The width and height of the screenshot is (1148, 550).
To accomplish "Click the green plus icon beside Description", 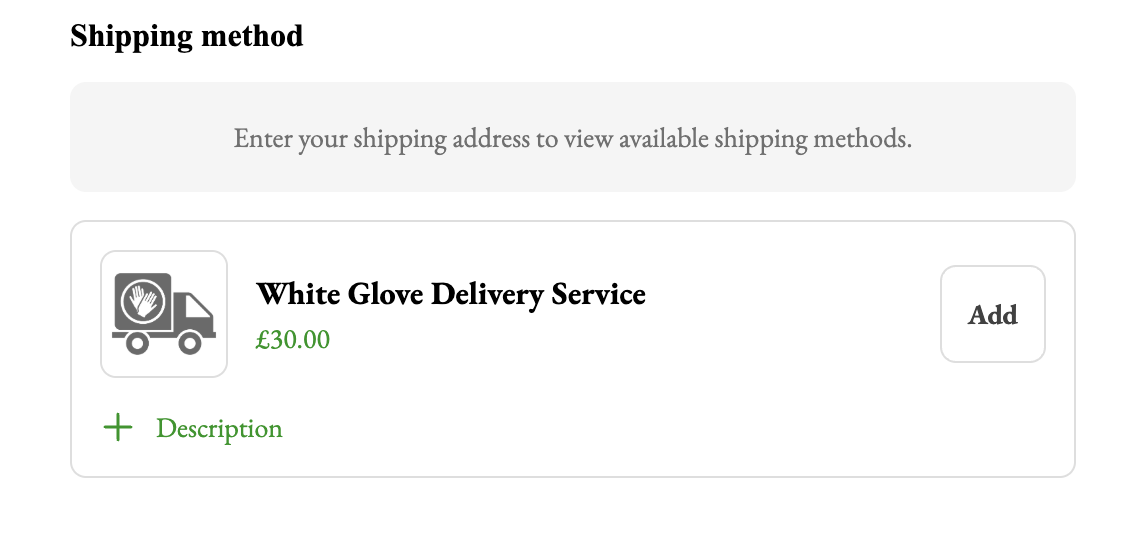I will (x=118, y=428).
